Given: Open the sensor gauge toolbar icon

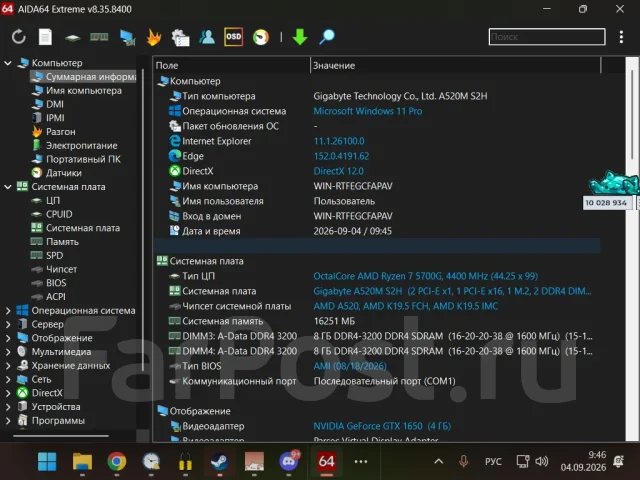Looking at the screenshot, I should point(261,37).
